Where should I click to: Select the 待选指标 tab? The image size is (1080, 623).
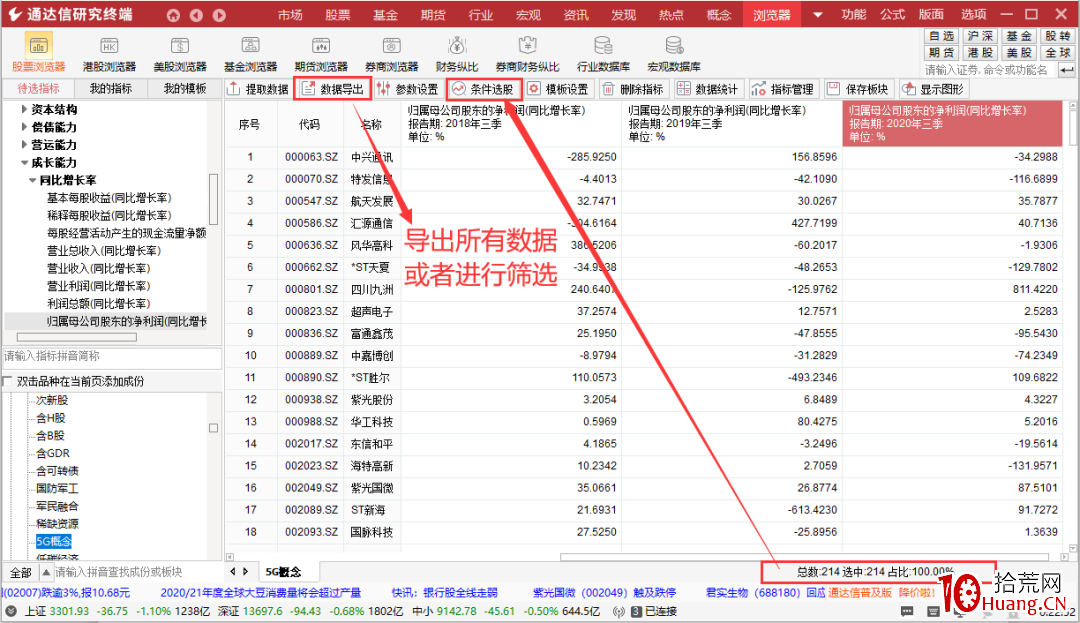(38, 88)
